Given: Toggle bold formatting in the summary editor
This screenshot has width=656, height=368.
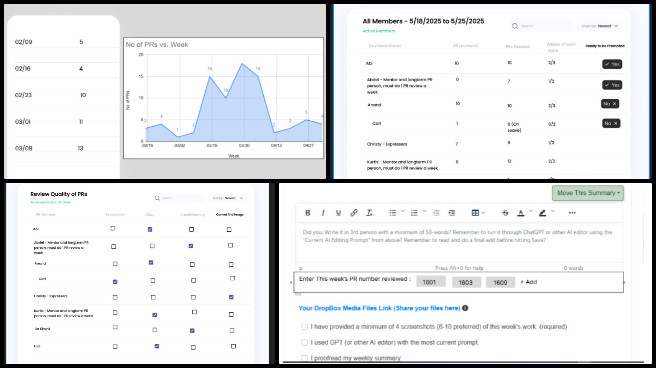Looking at the screenshot, I should click(x=308, y=213).
